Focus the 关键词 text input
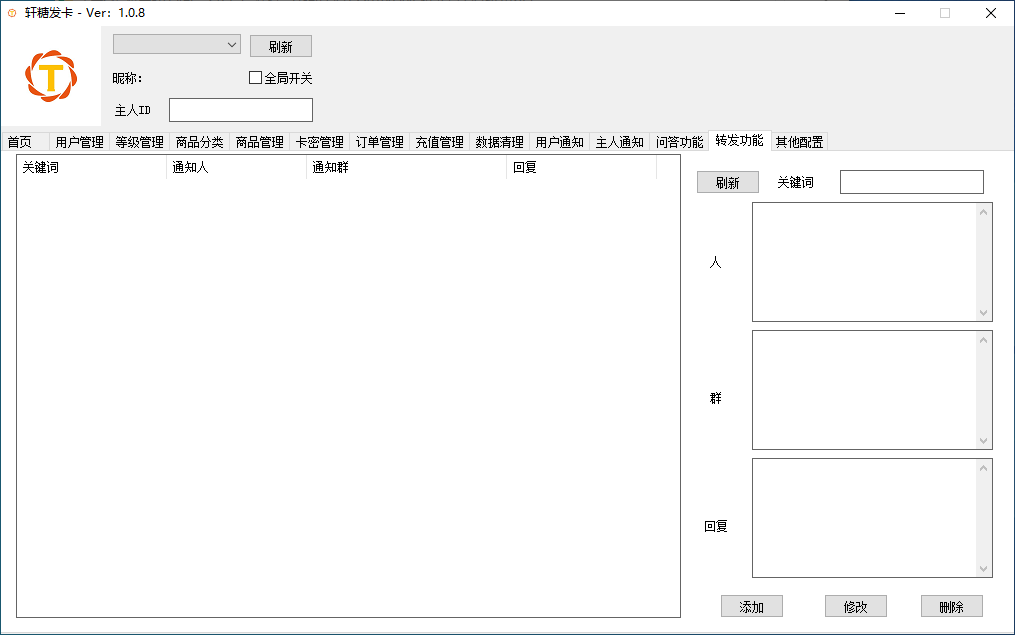1015x635 pixels. pos(911,182)
